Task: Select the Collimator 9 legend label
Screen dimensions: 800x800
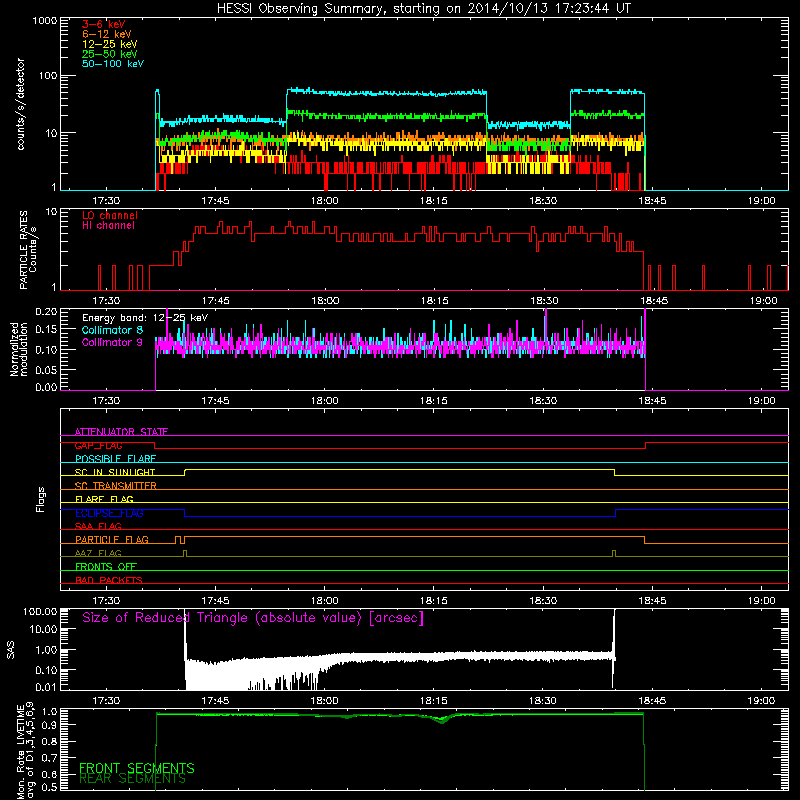Action: (x=112, y=342)
